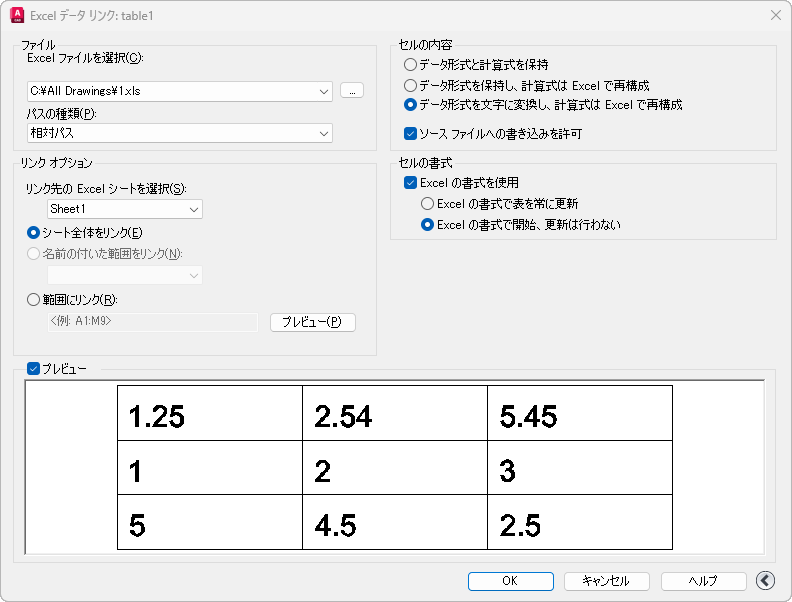
Task: Close the Excel データ リンク dialog
Action: [776, 15]
